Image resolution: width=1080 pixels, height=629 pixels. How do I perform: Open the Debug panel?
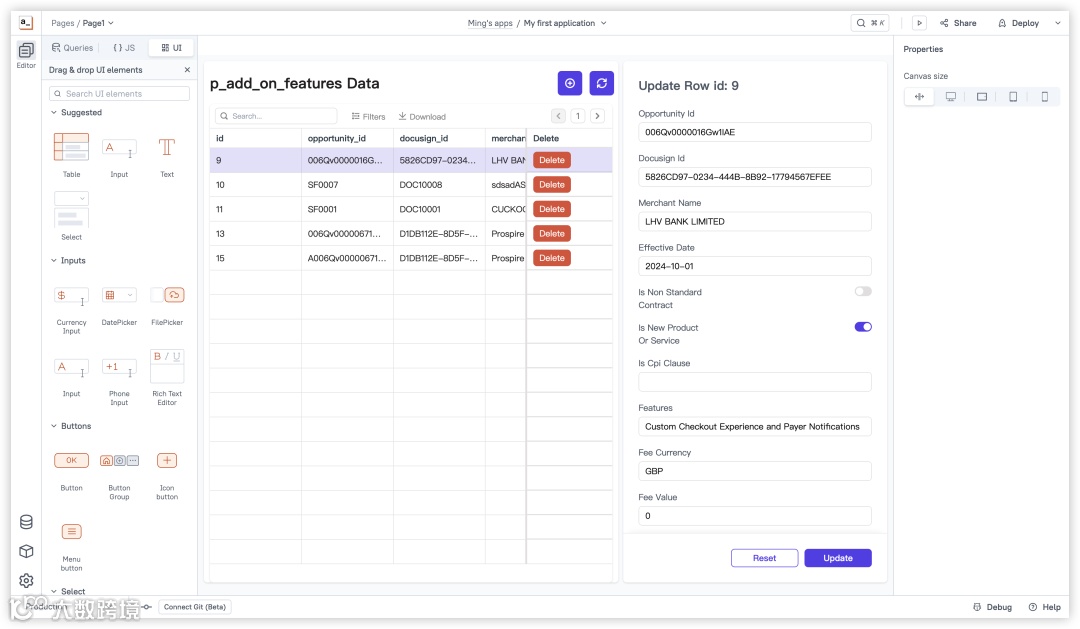pos(993,607)
